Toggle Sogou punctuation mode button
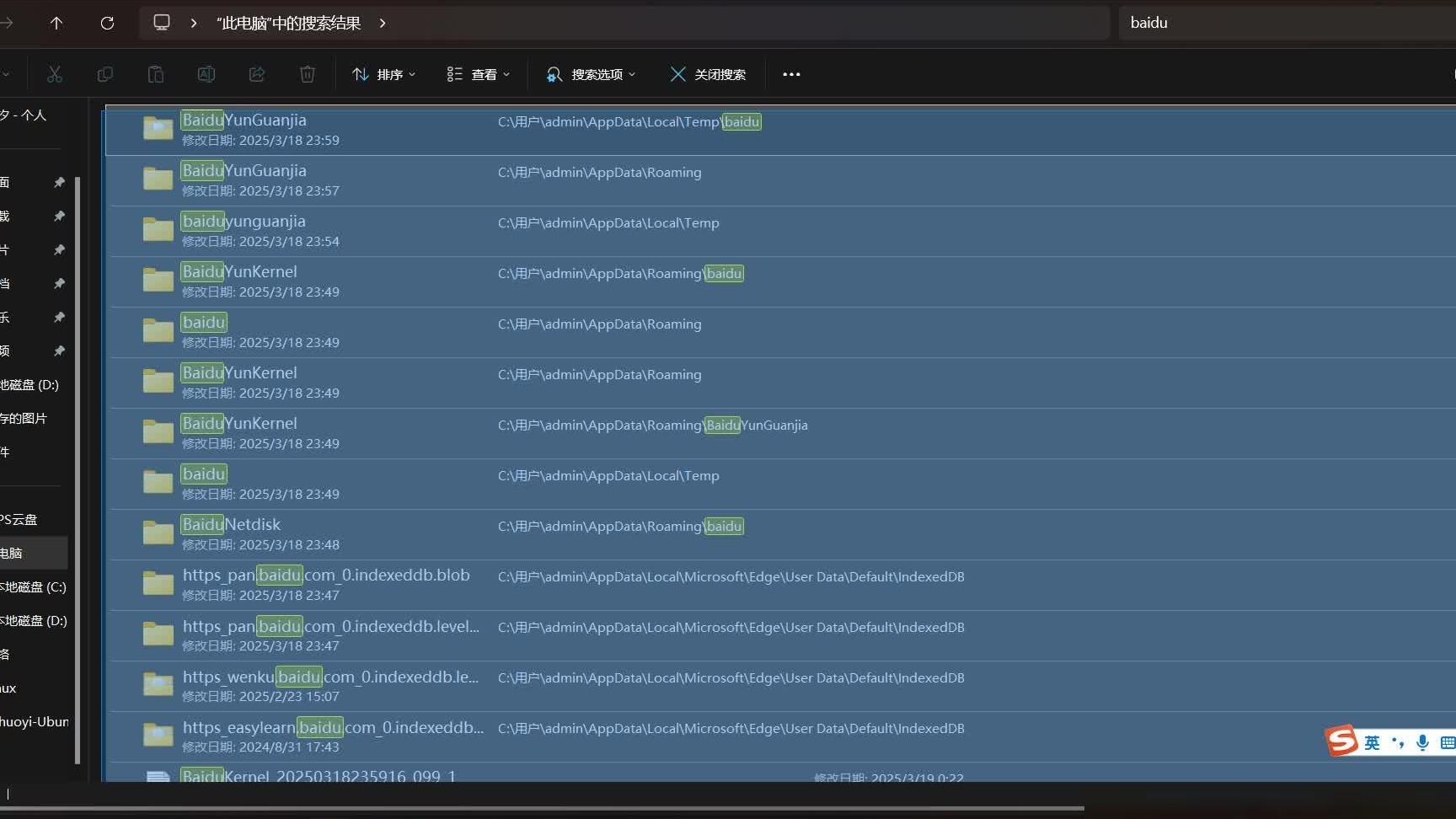Screen dimensions: 1456x819 [x=1398, y=743]
